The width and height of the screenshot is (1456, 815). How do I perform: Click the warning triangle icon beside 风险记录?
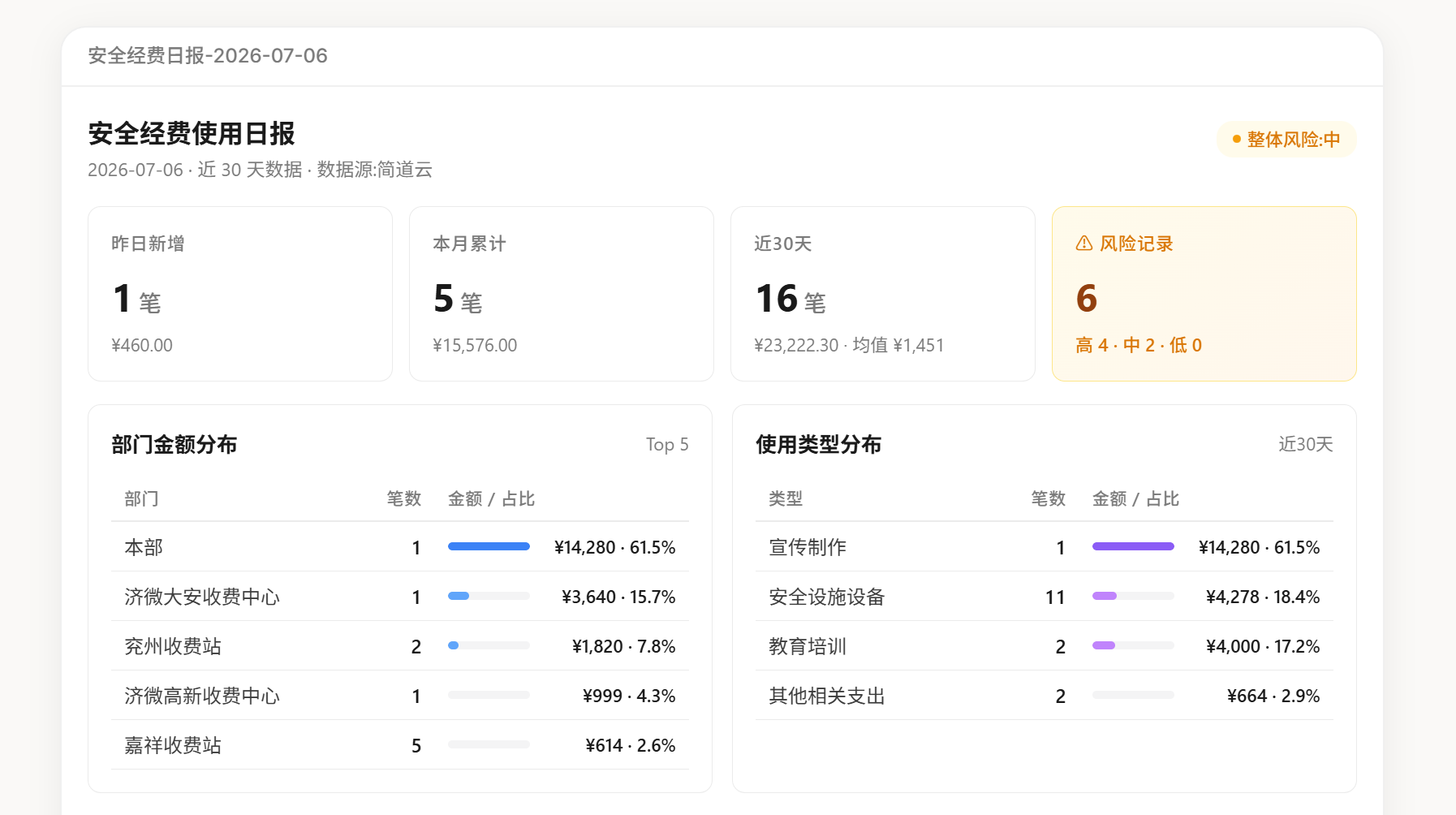coord(1084,244)
